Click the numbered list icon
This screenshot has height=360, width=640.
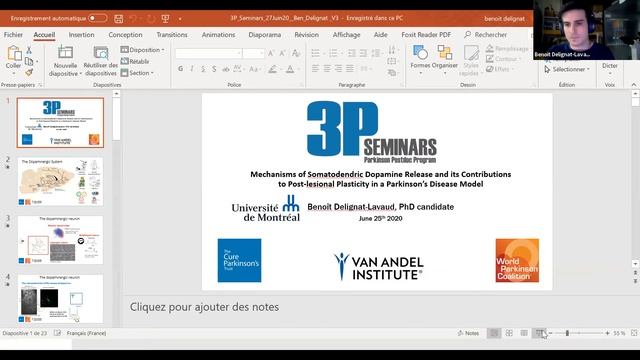tap(333, 53)
